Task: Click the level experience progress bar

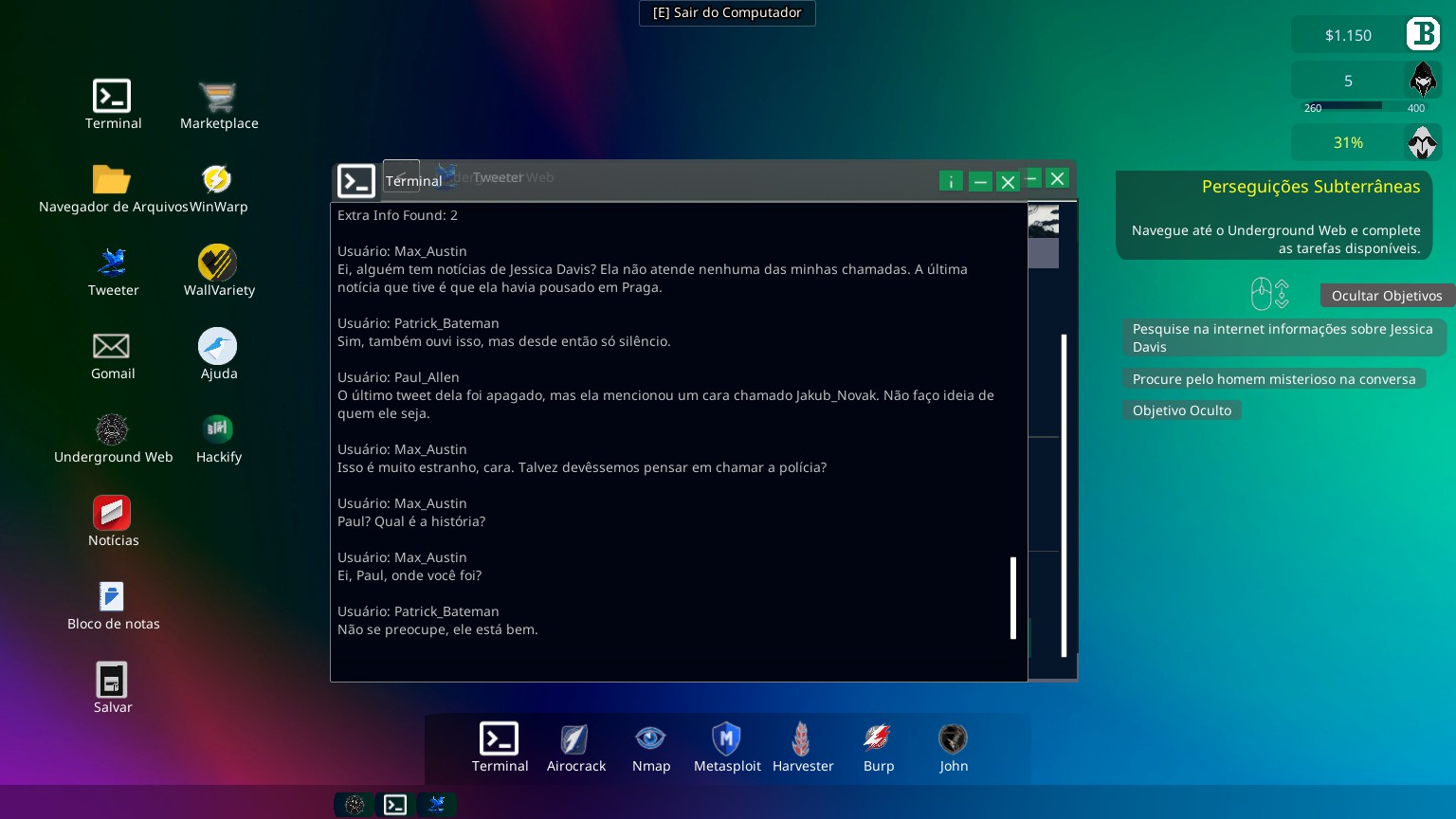Action: pos(1363,106)
